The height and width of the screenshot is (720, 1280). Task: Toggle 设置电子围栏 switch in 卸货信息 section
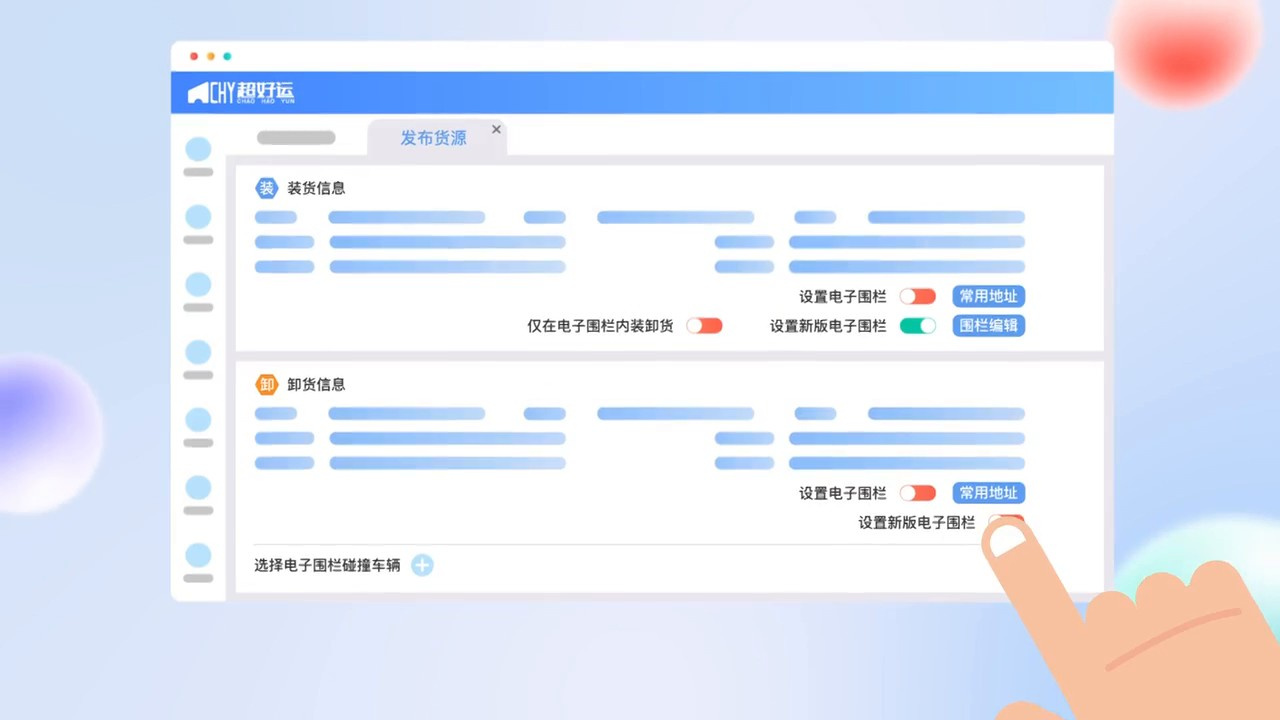point(917,493)
